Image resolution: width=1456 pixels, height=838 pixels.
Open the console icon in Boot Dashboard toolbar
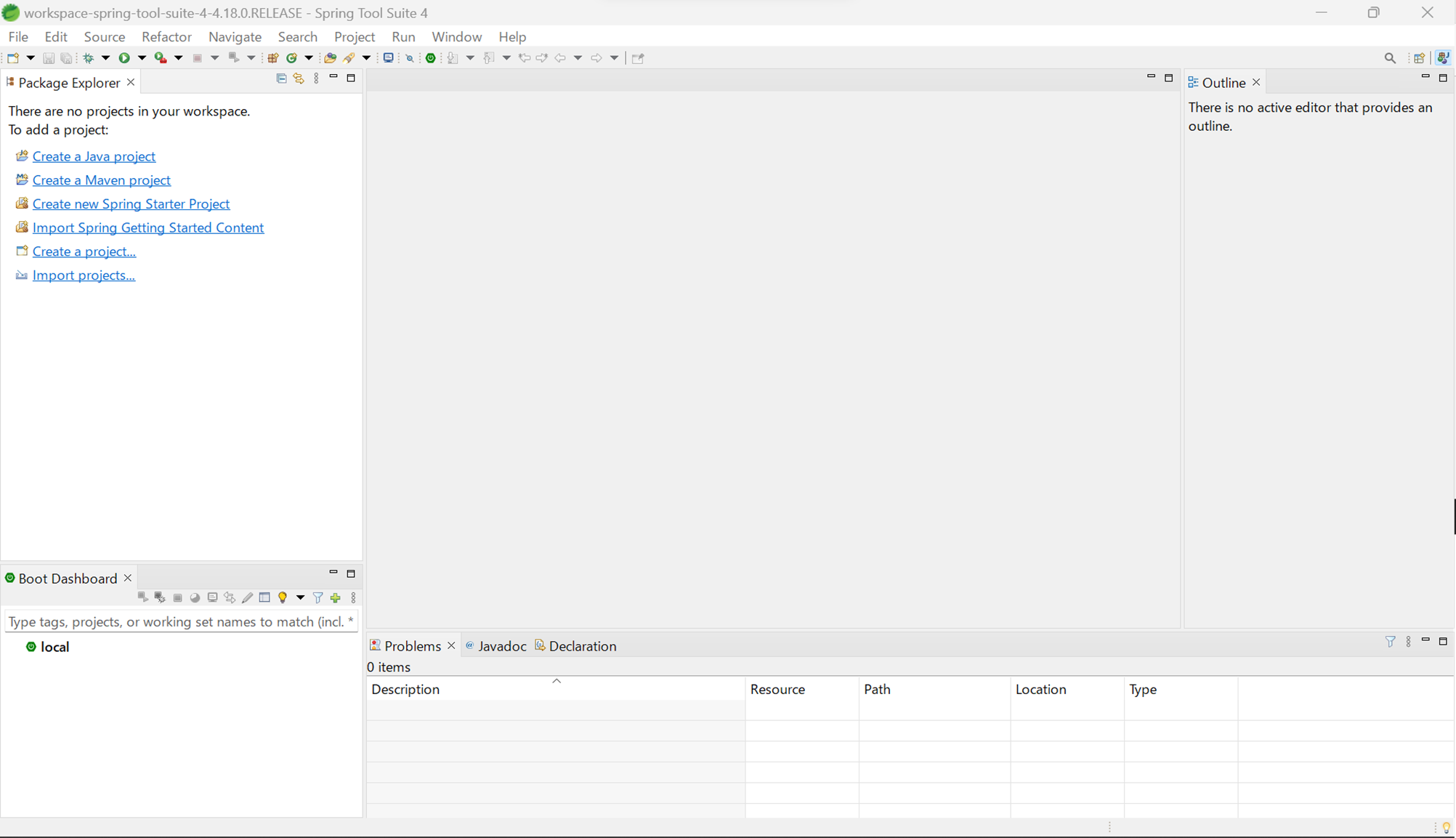pyautogui.click(x=213, y=597)
